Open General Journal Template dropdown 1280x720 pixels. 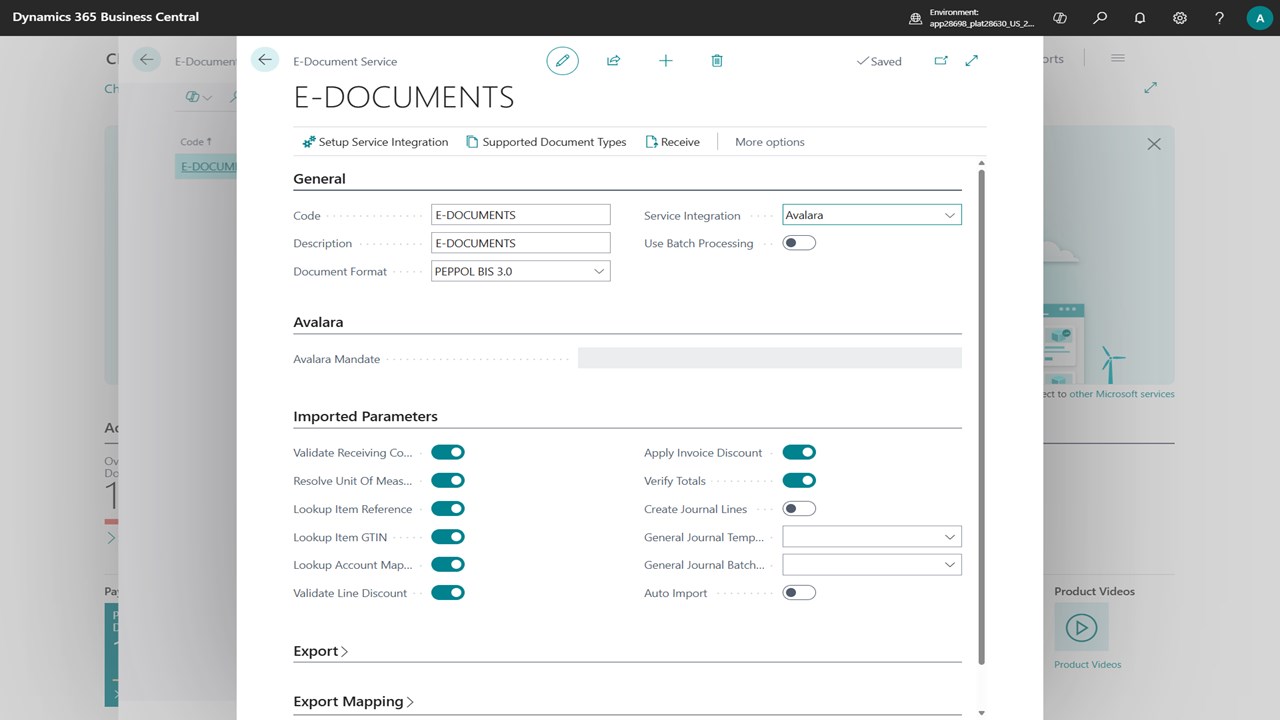point(949,537)
